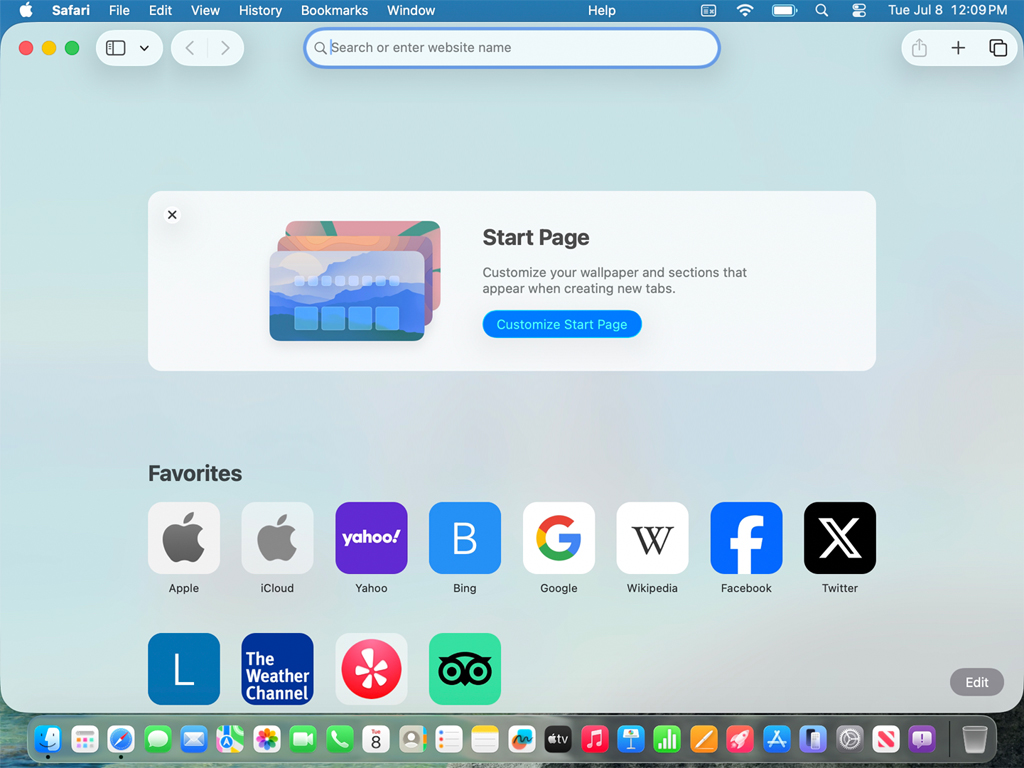Screen dimensions: 1024x768
Task: Open Notes from the Dock
Action: pyautogui.click(x=485, y=739)
